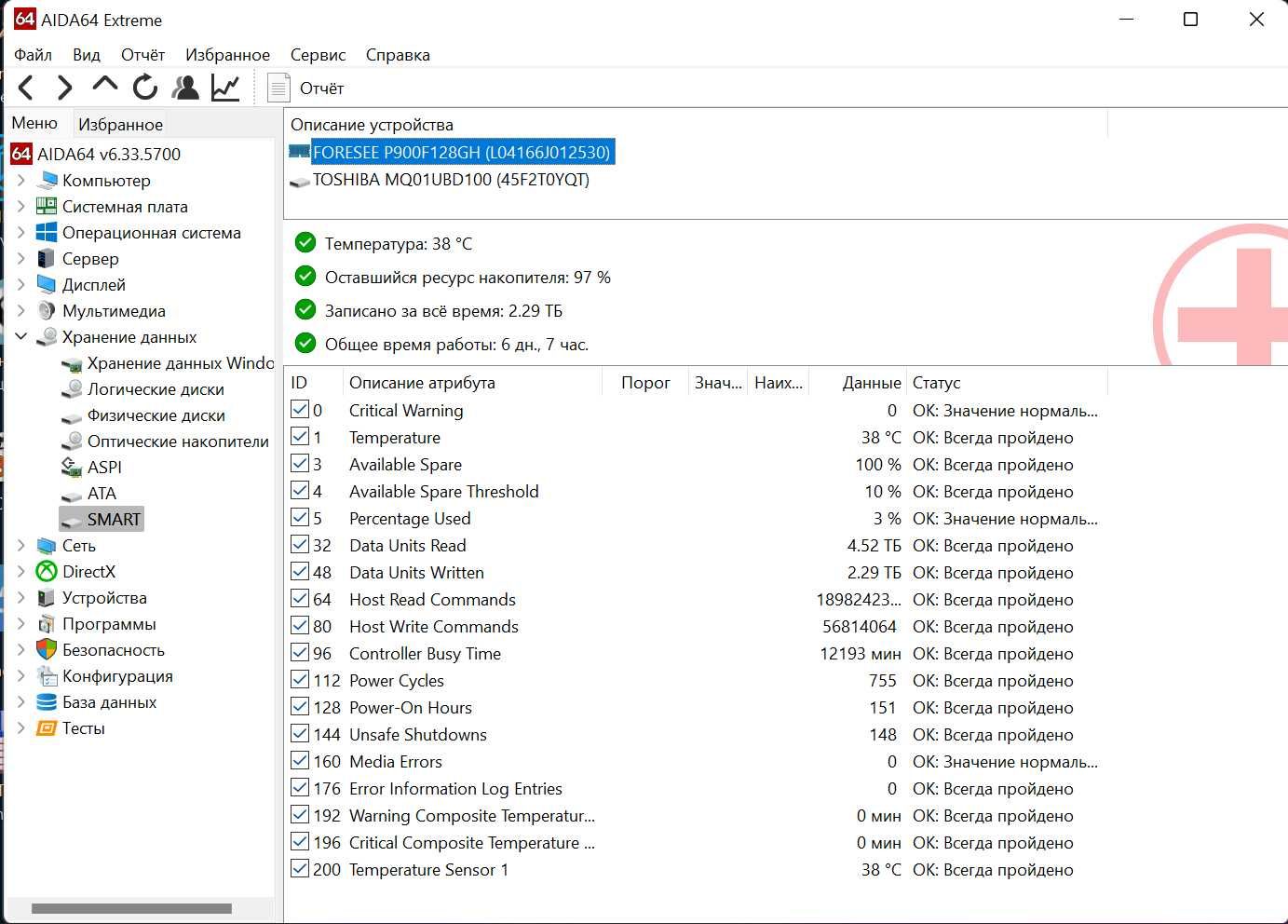Select the Системная плата motherboard icon

(x=47, y=206)
